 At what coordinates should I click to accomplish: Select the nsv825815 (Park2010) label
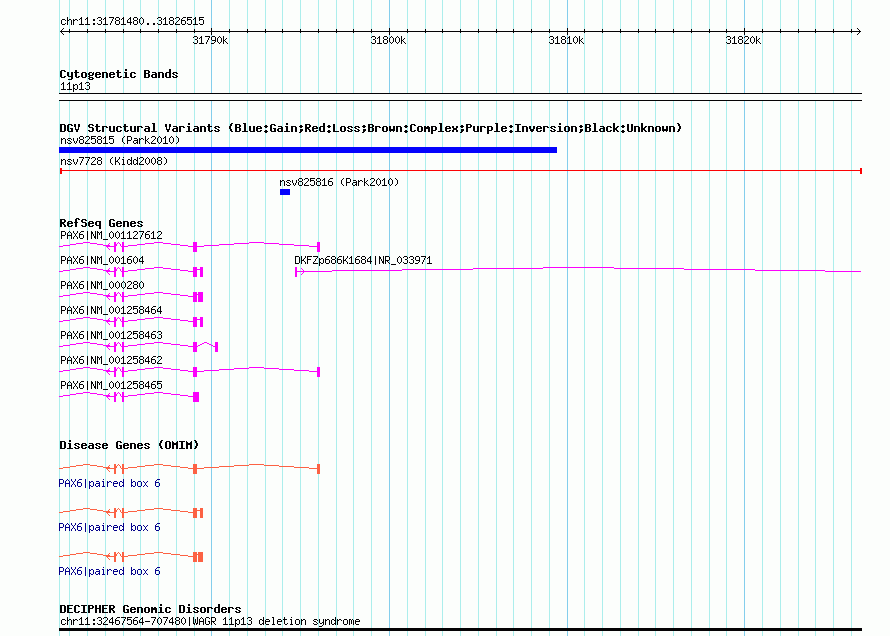click(x=120, y=140)
